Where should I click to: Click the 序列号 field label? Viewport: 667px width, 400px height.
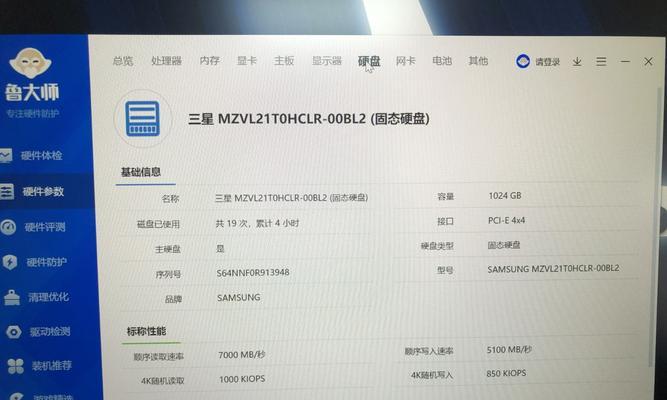pyautogui.click(x=168, y=274)
